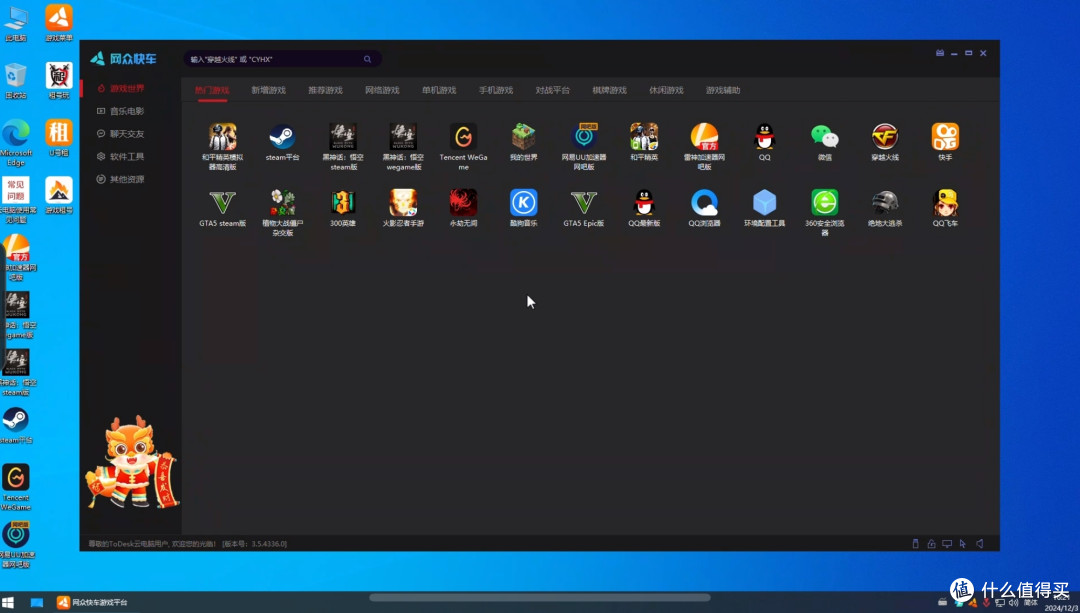This screenshot has height=613, width=1080.
Task: Launch the 和平精英 game icon
Action: 644,137
